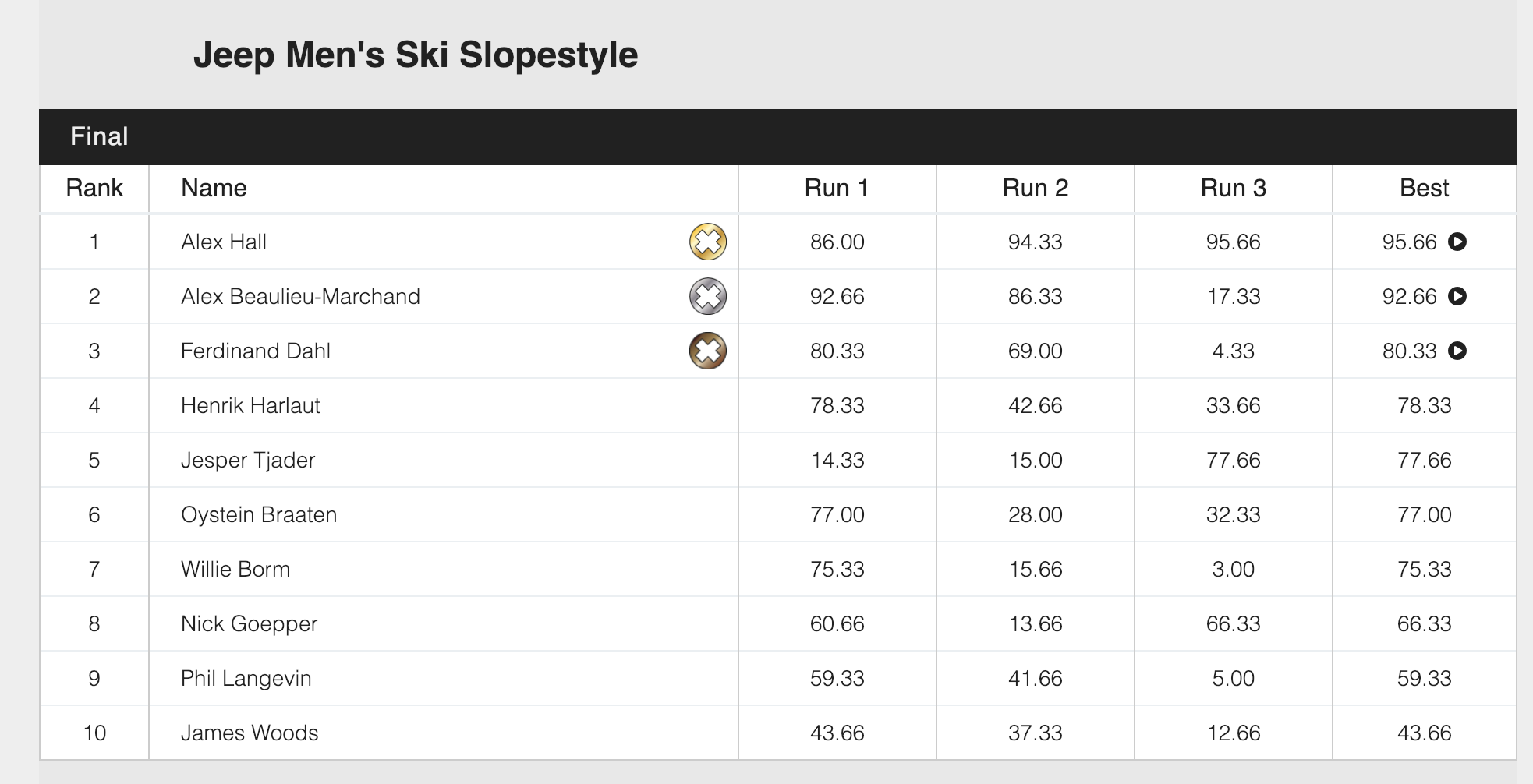Click the bronze medal icon for Ferdinand Dahl
Image resolution: width=1533 pixels, height=784 pixels.
[708, 351]
